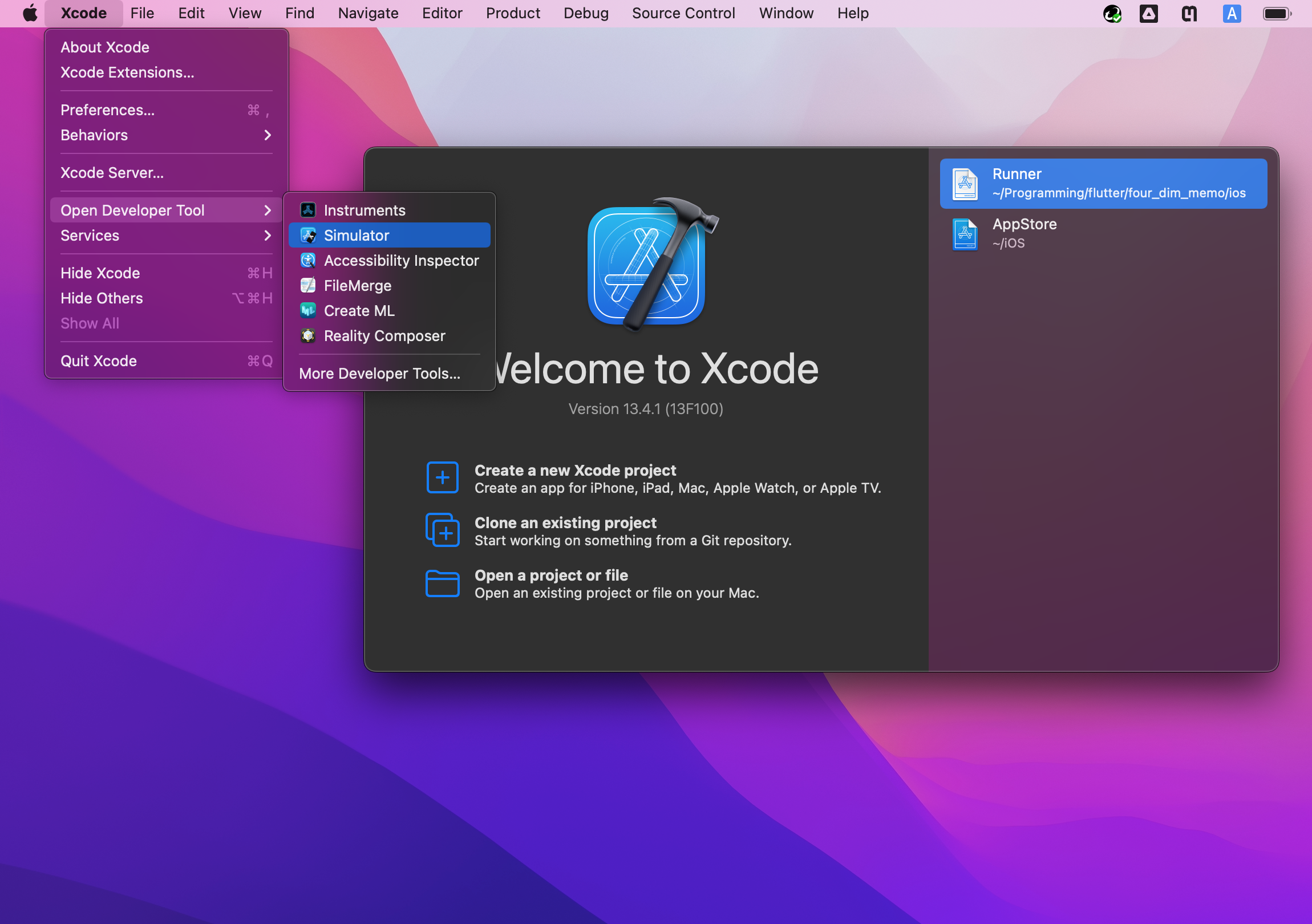1312x924 pixels.
Task: Open the Editor menu
Action: pos(442,13)
